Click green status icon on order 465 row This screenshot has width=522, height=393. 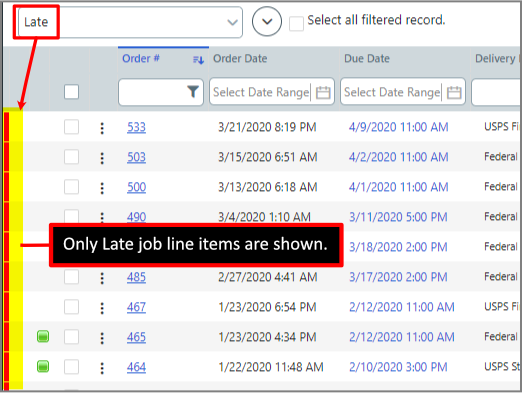pyautogui.click(x=43, y=336)
